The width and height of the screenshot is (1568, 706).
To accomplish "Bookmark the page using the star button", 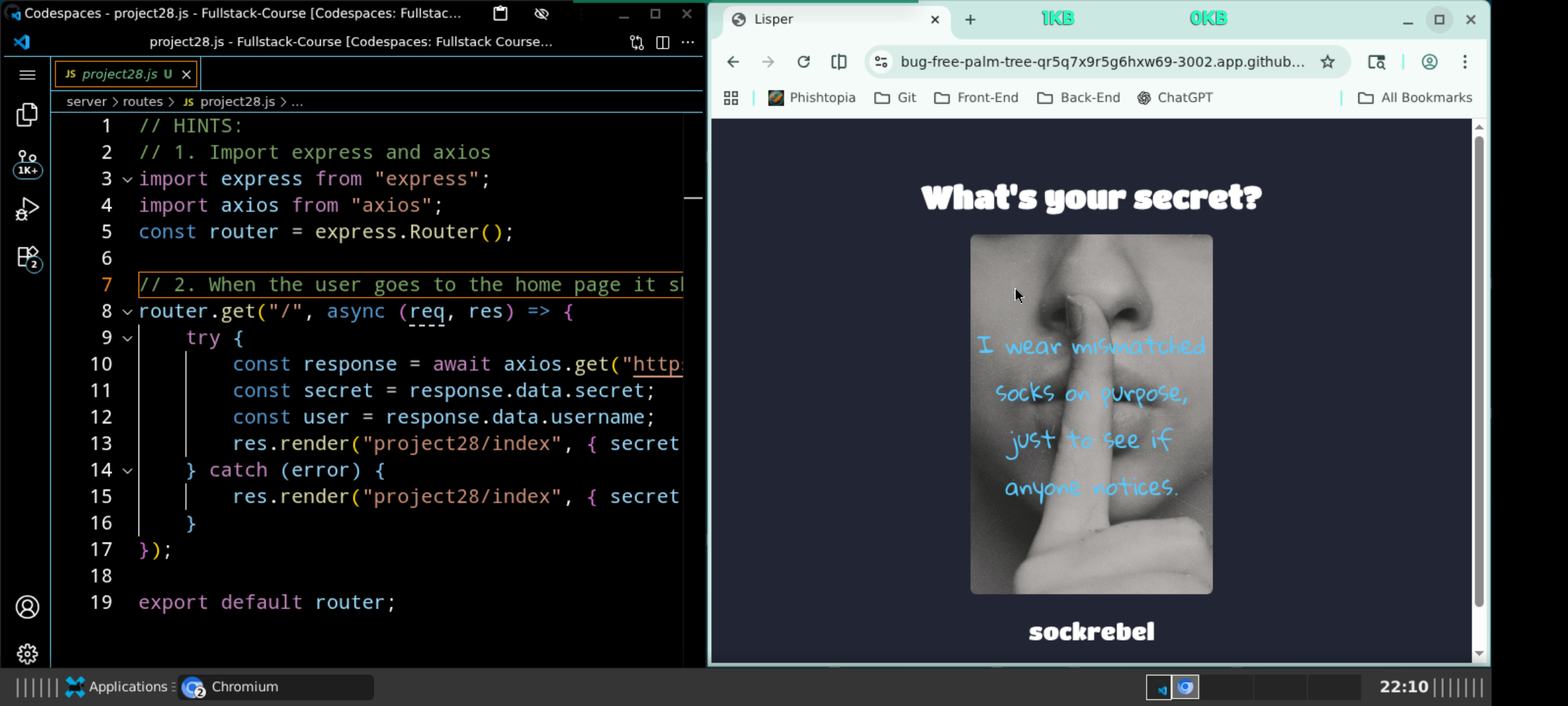I will point(1328,62).
